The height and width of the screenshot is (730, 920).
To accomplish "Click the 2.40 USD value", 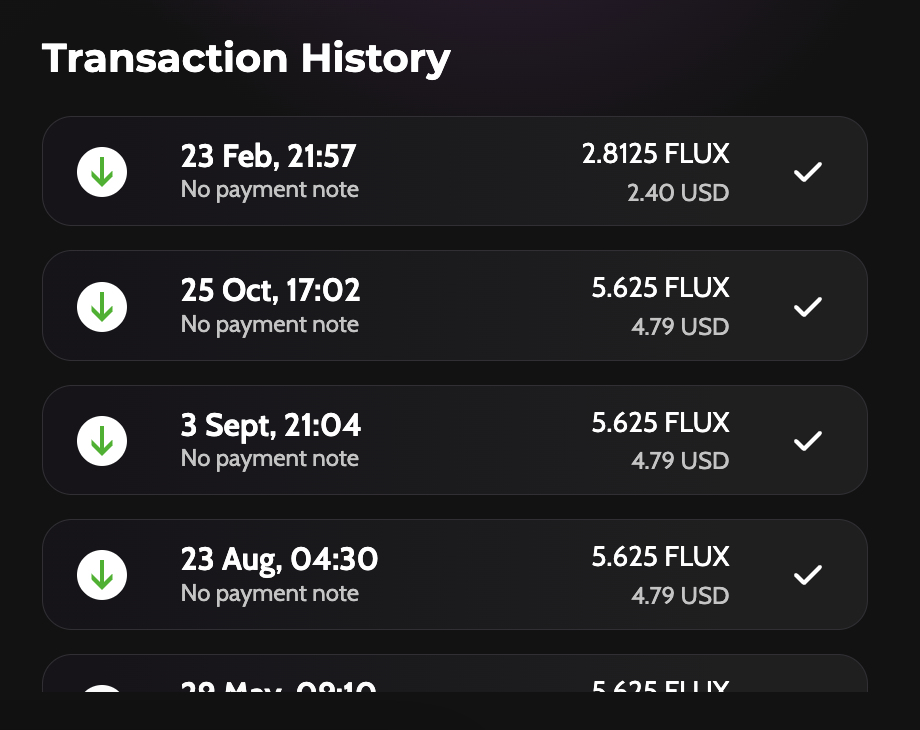I will [678, 192].
